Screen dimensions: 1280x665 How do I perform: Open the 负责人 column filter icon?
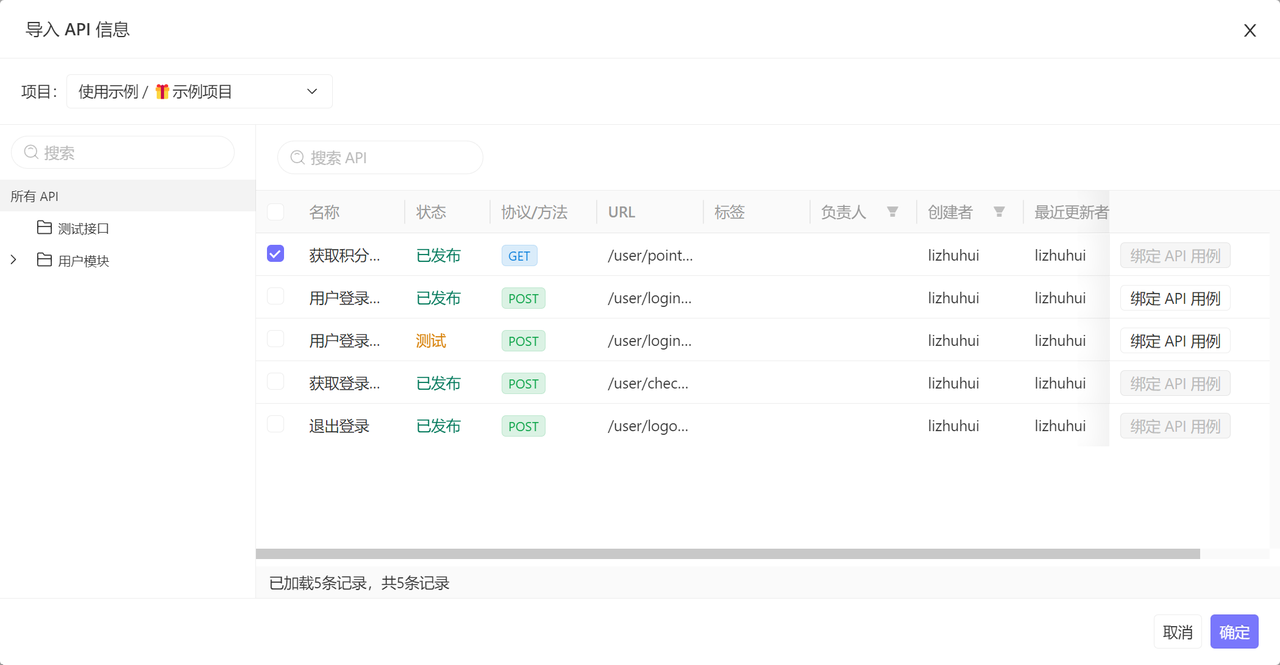tap(893, 212)
